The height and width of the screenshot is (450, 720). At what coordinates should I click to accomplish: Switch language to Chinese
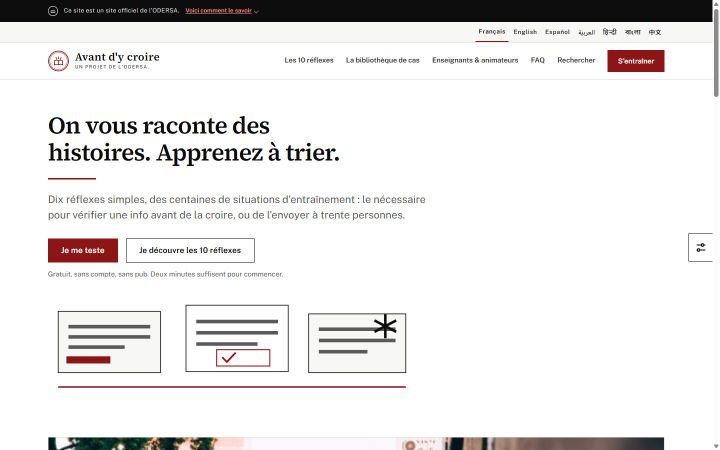click(655, 32)
